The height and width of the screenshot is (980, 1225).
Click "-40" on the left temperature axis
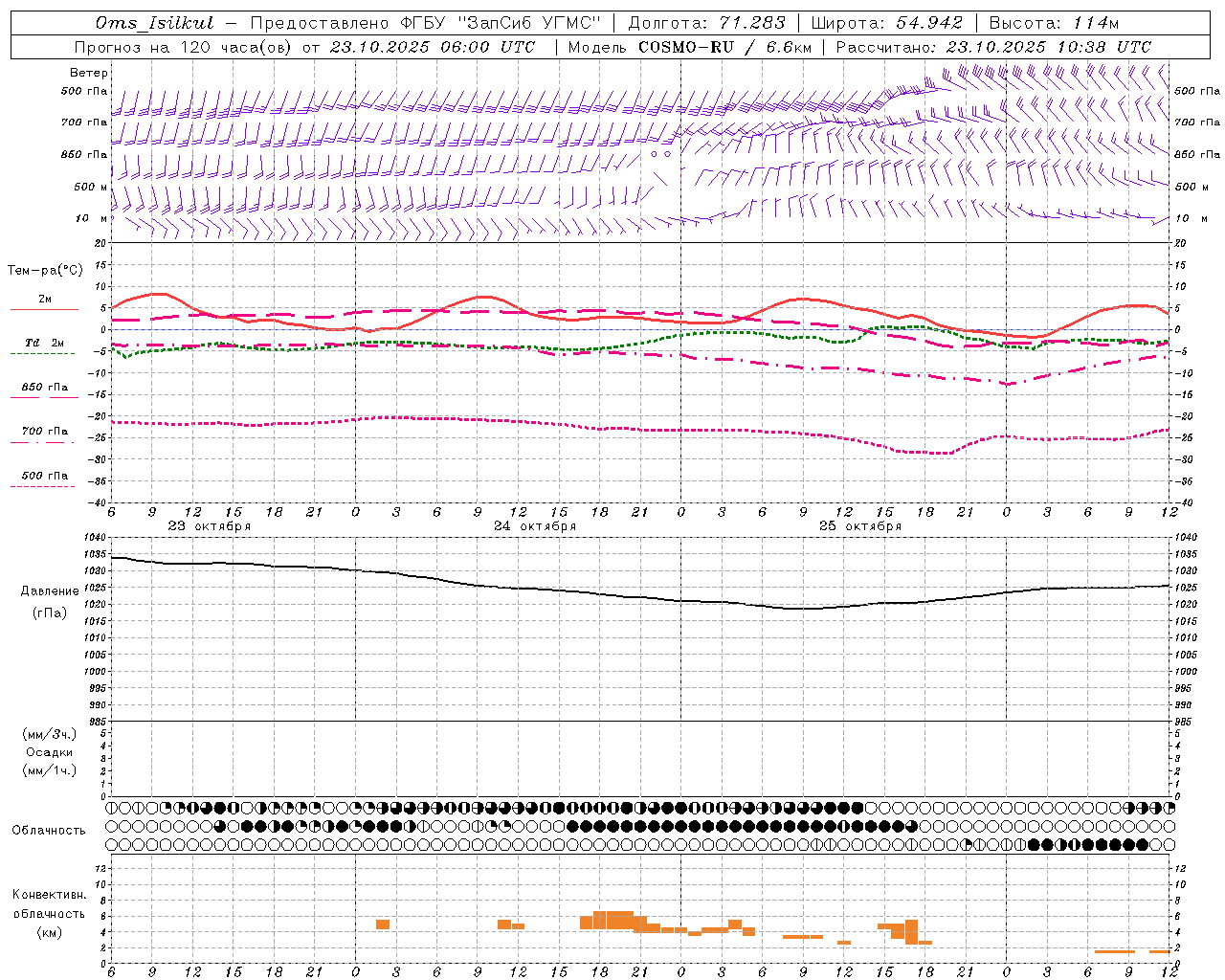point(97,502)
